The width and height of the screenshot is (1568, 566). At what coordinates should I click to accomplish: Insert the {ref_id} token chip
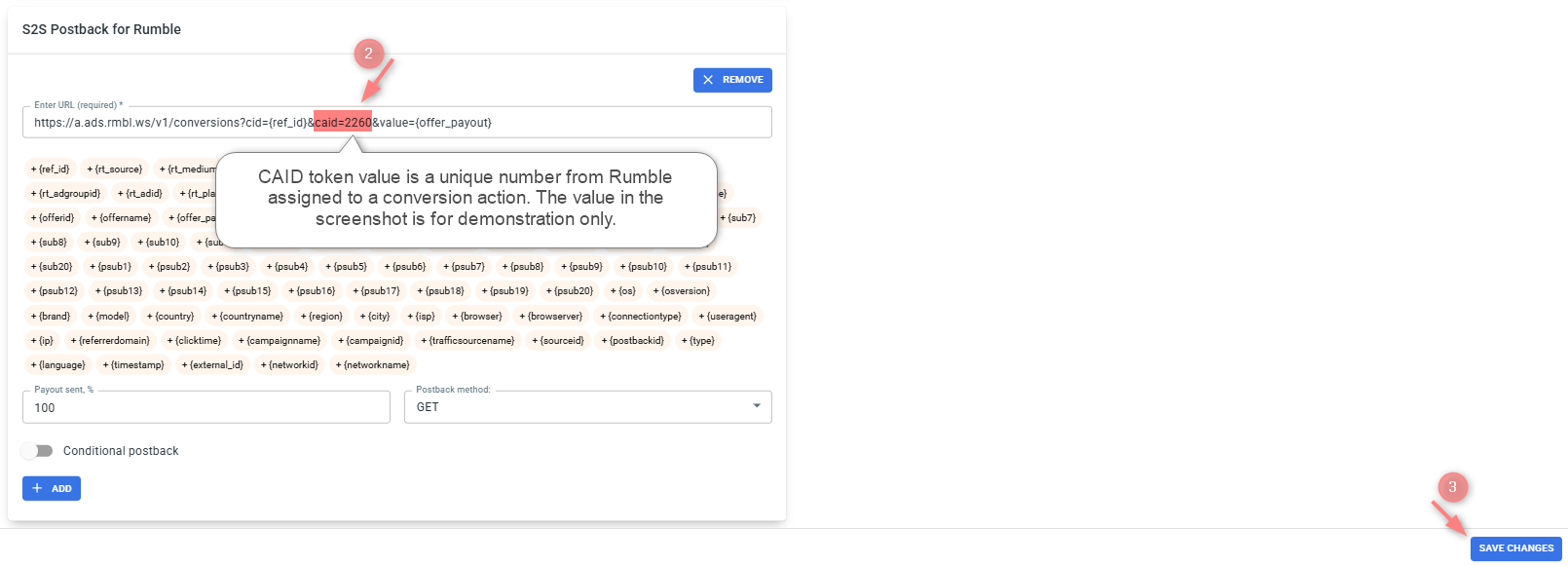tap(51, 170)
